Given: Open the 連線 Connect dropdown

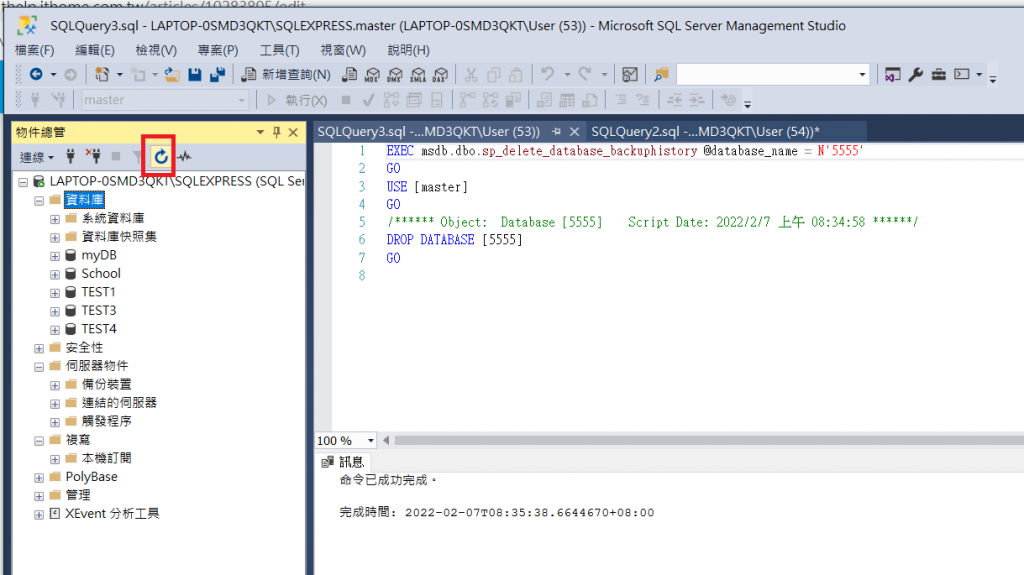Looking at the screenshot, I should coord(37,157).
